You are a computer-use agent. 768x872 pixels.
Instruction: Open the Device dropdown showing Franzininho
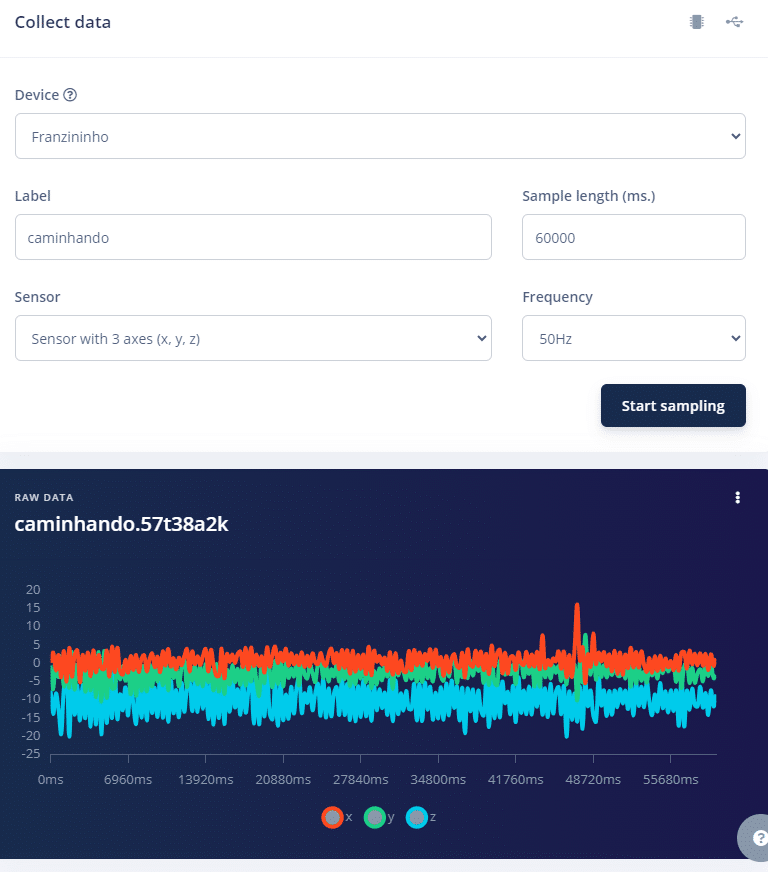[380, 136]
